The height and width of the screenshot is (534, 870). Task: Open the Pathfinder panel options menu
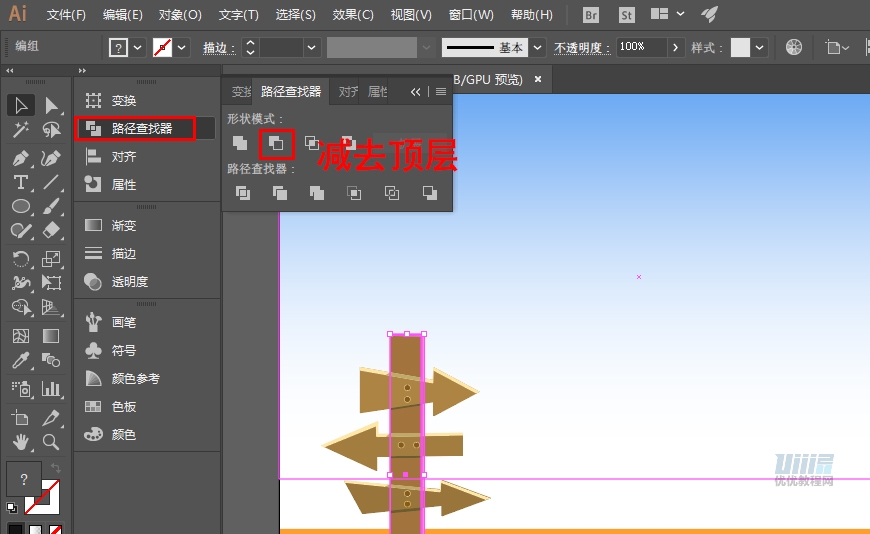pyautogui.click(x=441, y=92)
